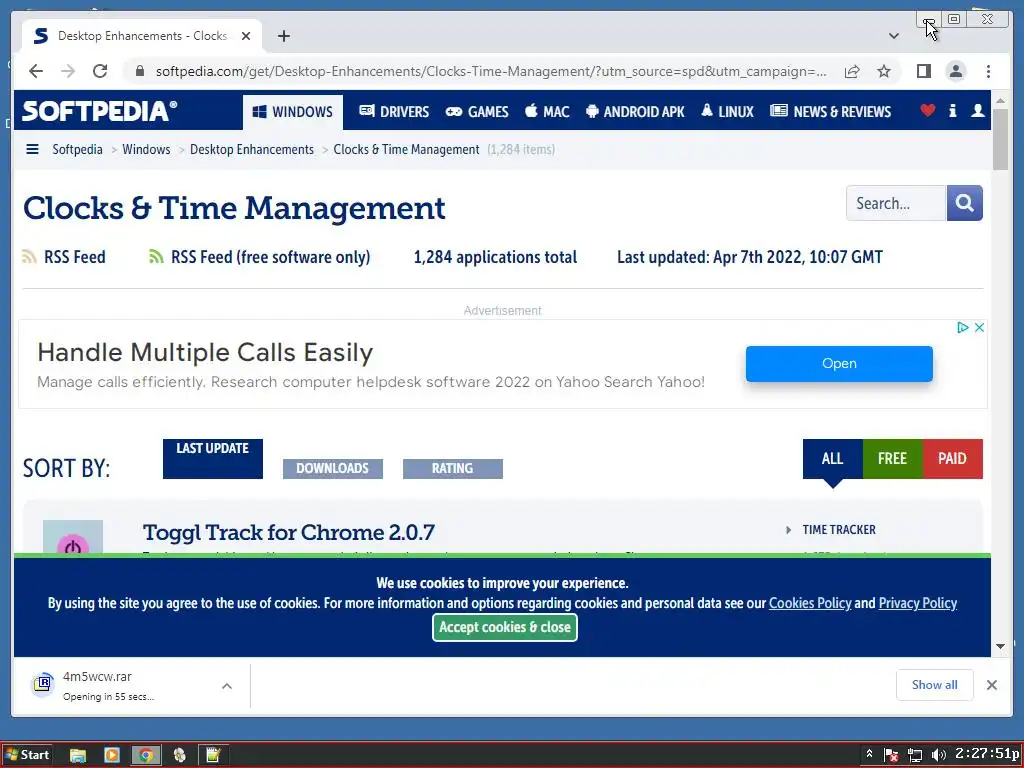Open Desktop Enhancements breadcrumb

click(x=251, y=150)
